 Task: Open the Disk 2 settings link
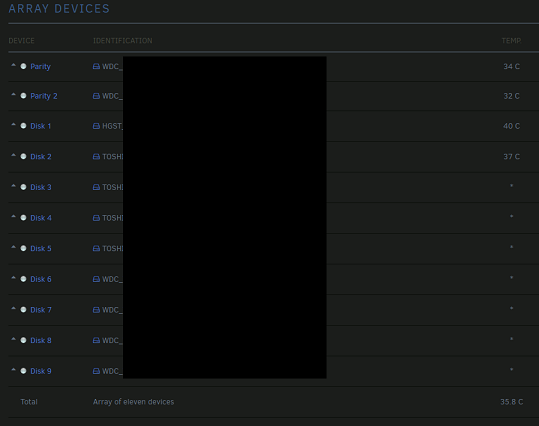(41, 157)
